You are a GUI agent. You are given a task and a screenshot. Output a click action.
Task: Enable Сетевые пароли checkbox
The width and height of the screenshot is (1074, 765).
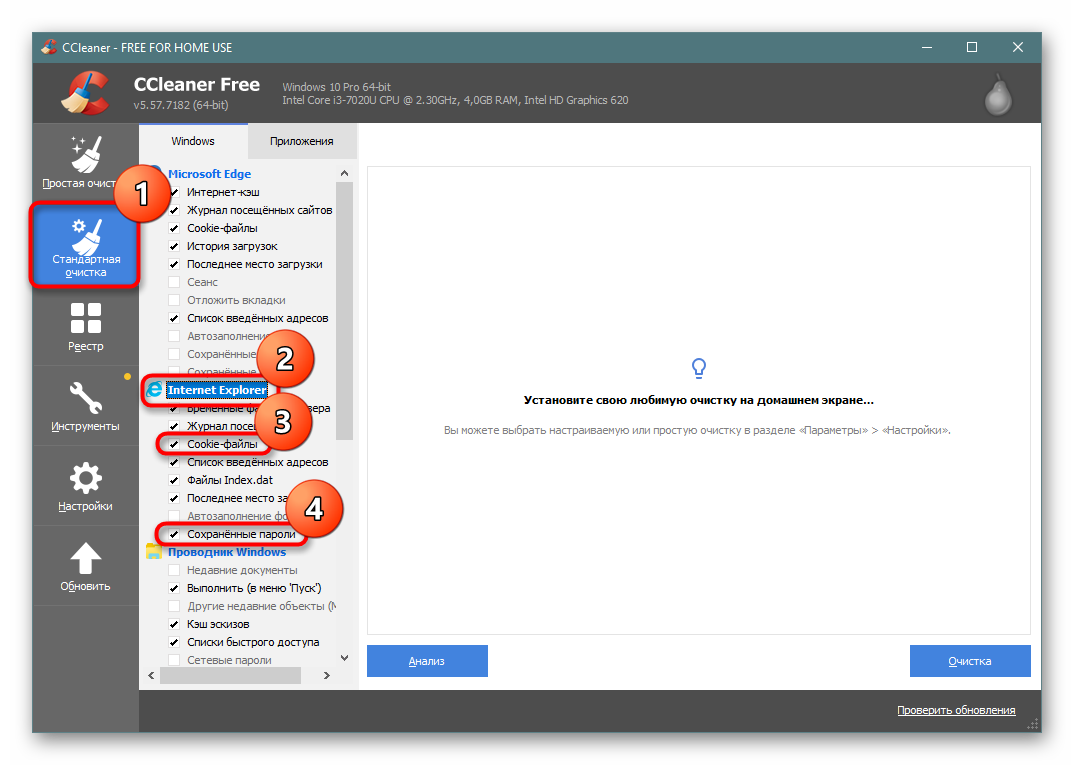[174, 660]
